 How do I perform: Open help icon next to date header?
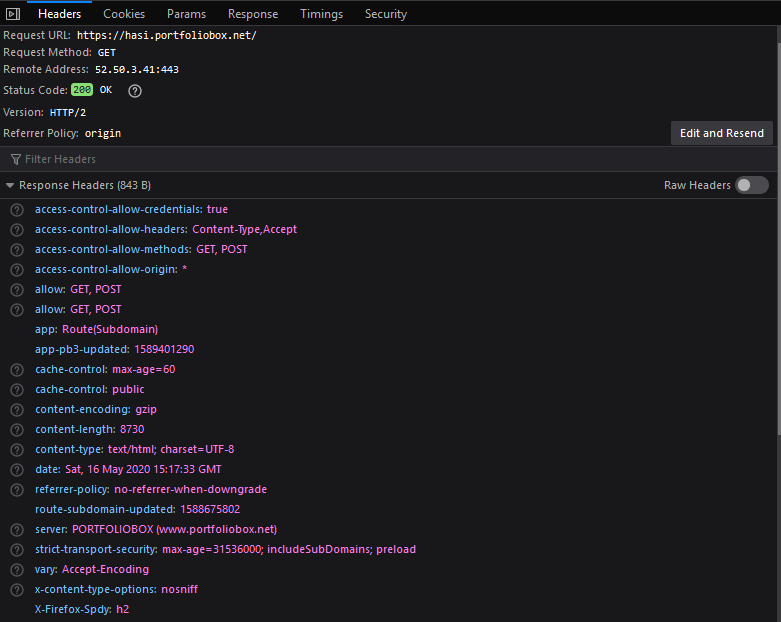coord(17,470)
